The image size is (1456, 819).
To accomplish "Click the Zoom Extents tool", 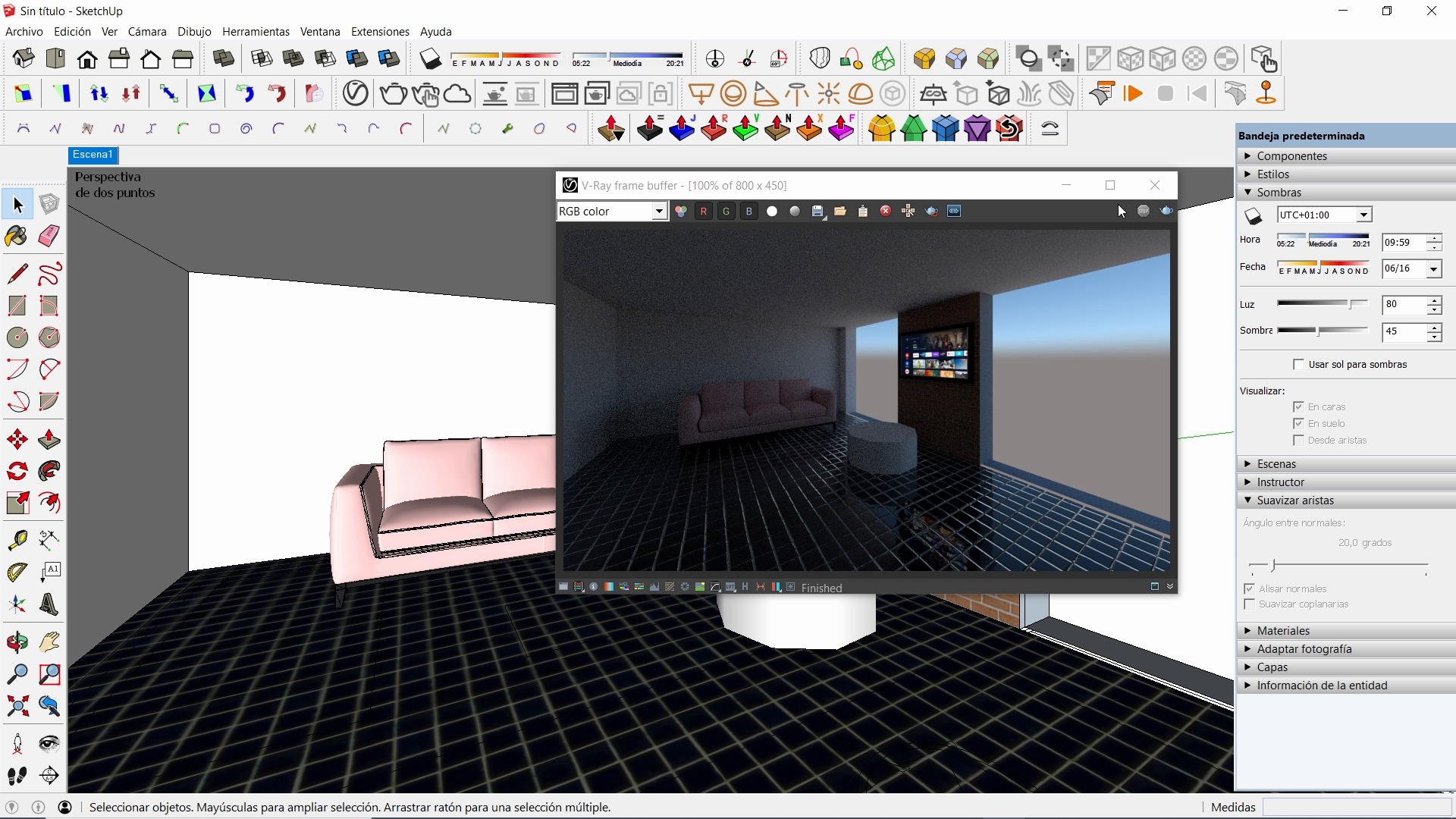I will pyautogui.click(x=17, y=707).
